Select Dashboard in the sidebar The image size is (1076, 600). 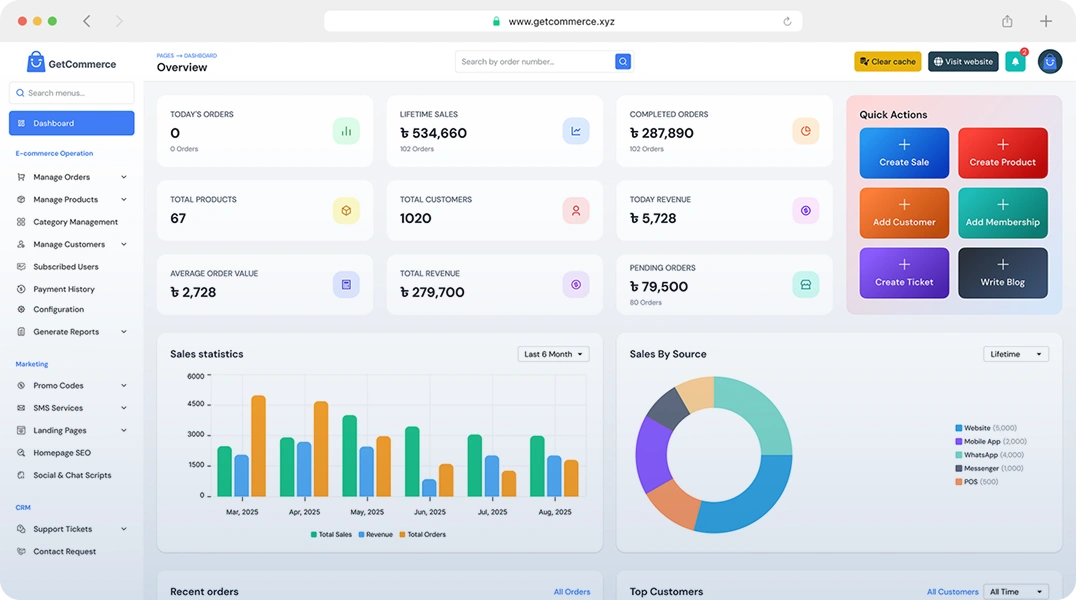(x=72, y=123)
